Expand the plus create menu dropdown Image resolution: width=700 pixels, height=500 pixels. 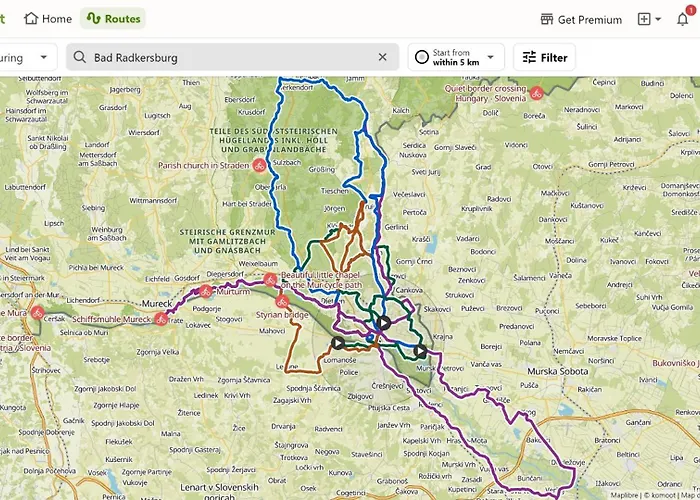pyautogui.click(x=649, y=19)
